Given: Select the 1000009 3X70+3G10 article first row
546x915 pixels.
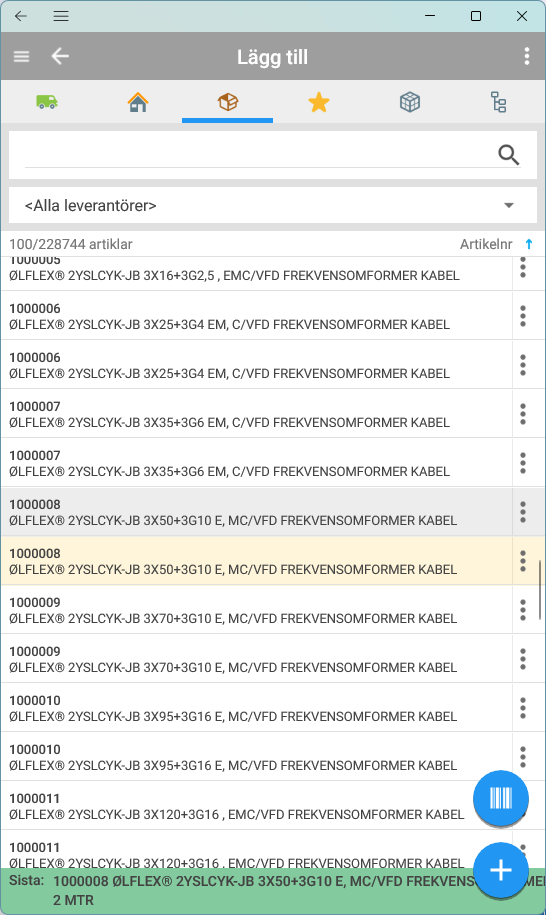Looking at the screenshot, I should pyautogui.click(x=256, y=610).
